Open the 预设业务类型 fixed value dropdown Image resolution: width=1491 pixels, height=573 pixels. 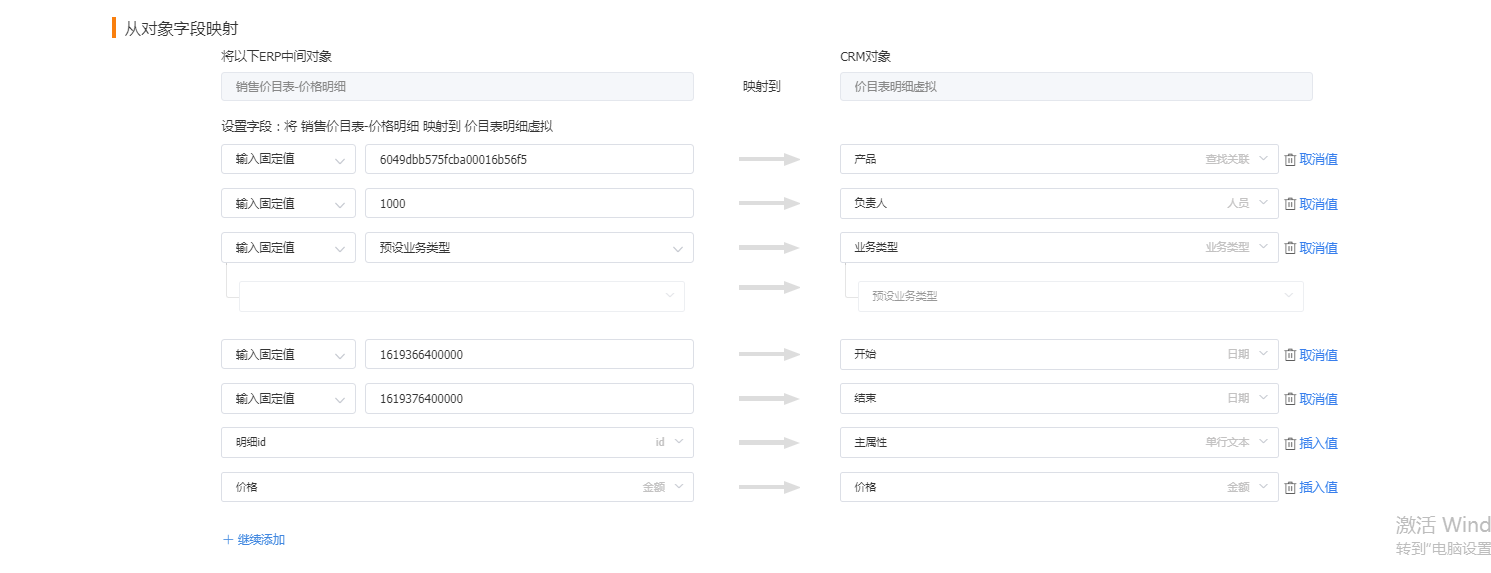(529, 247)
